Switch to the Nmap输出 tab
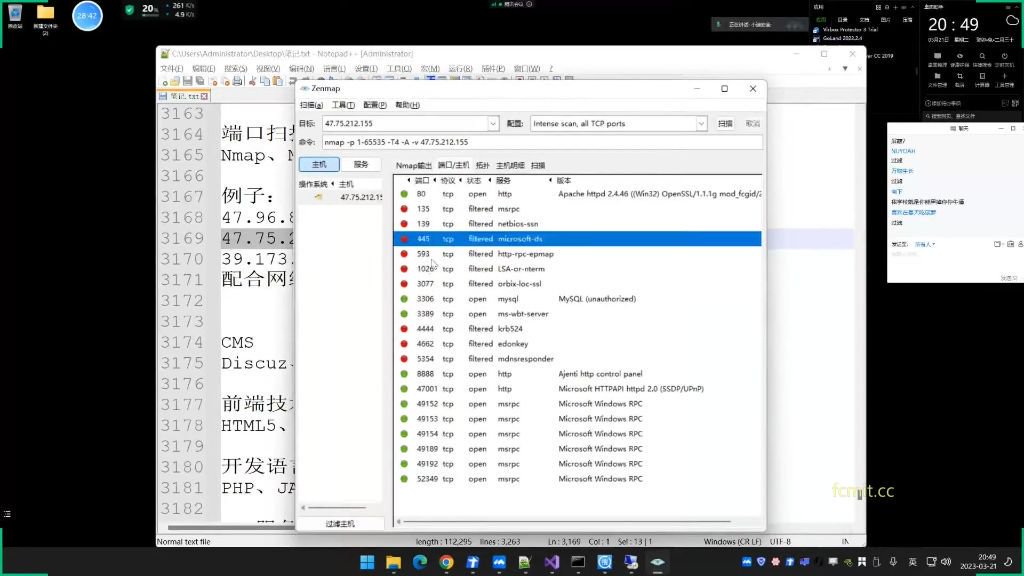 point(413,166)
